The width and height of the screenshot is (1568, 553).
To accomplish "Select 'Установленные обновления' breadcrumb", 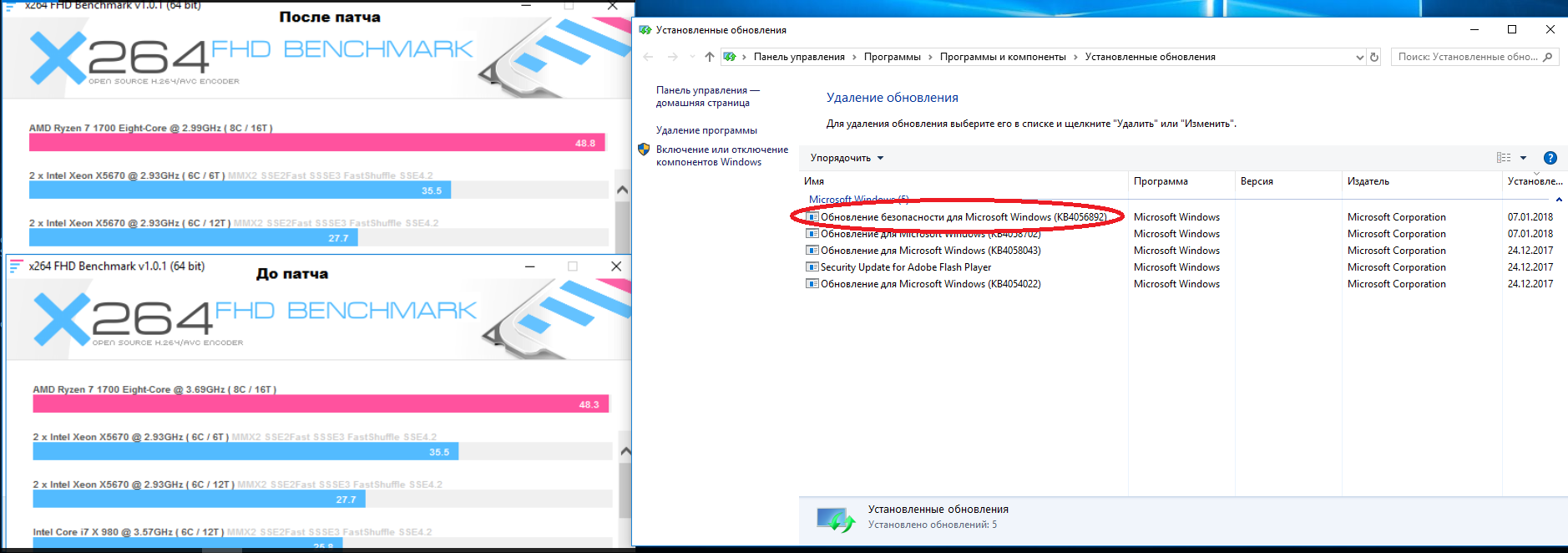I will point(1150,57).
